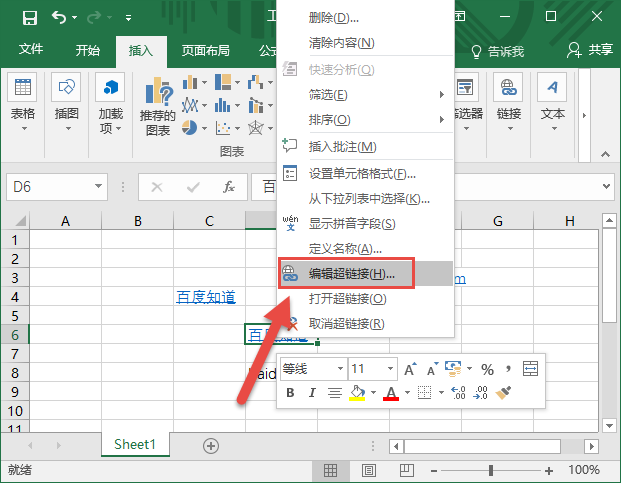The width and height of the screenshot is (621, 483).
Task: Decrease font size in mini toolbar
Action: click(x=432, y=369)
